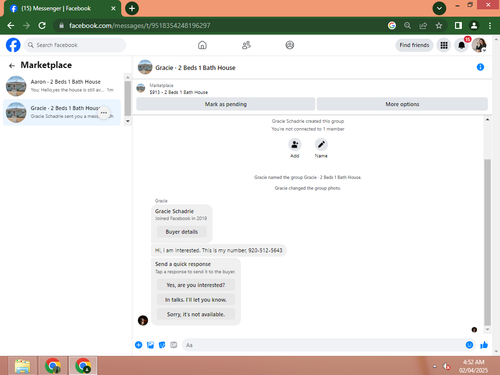Image resolution: width=500 pixels, height=375 pixels.
Task: Toggle Chrome side panel
Action: (458, 25)
